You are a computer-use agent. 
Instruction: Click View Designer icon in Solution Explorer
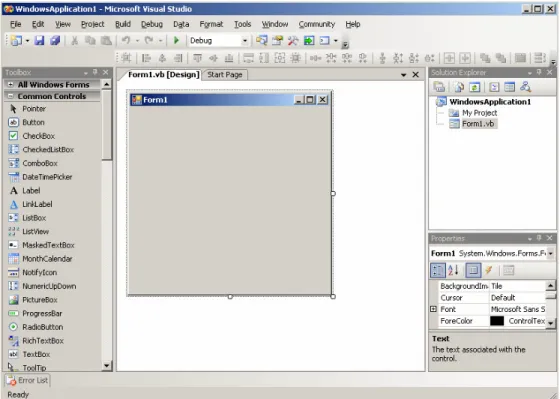(509, 87)
